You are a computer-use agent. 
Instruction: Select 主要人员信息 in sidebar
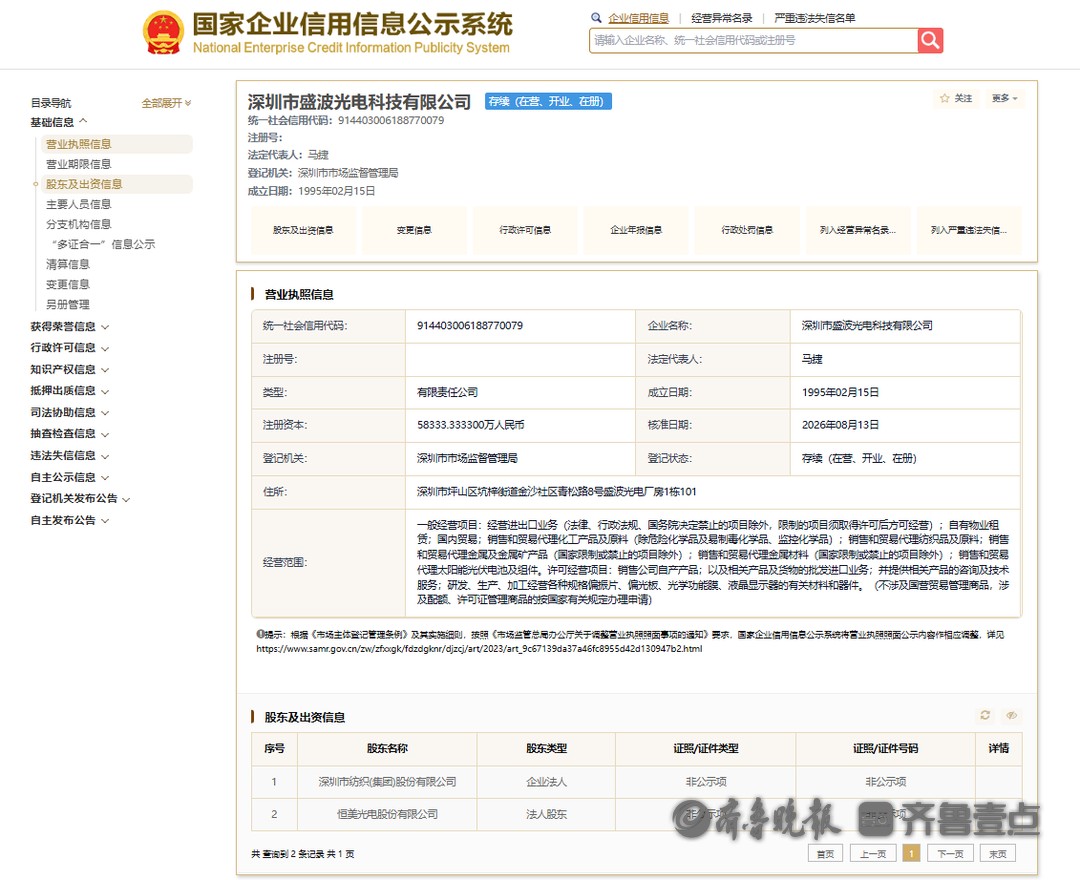coord(79,204)
